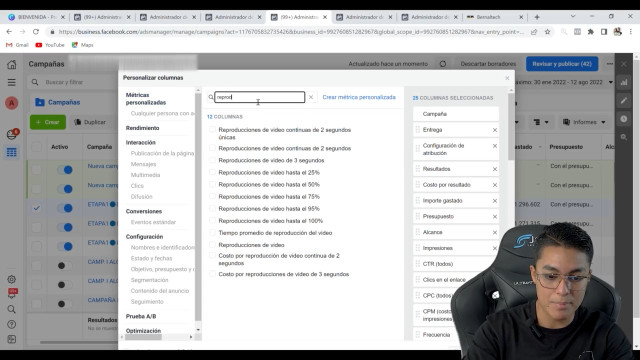Open the hamburger menu in the sidebar
The width and height of the screenshot is (640, 360).
click(12, 82)
